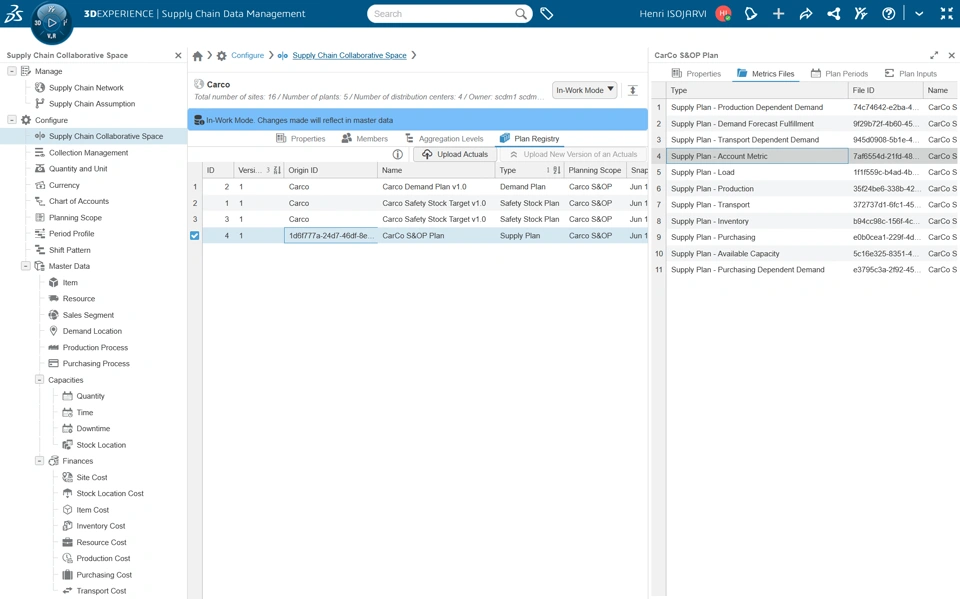The width and height of the screenshot is (960, 599).
Task: Switch to the Aggregation Levels tab
Action: point(444,138)
